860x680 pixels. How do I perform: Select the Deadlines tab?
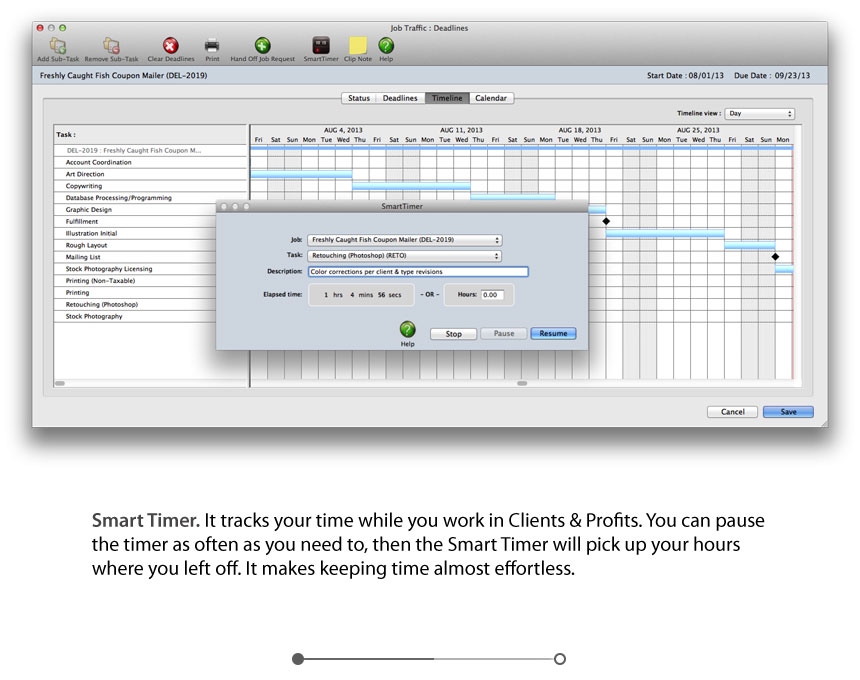[x=400, y=98]
